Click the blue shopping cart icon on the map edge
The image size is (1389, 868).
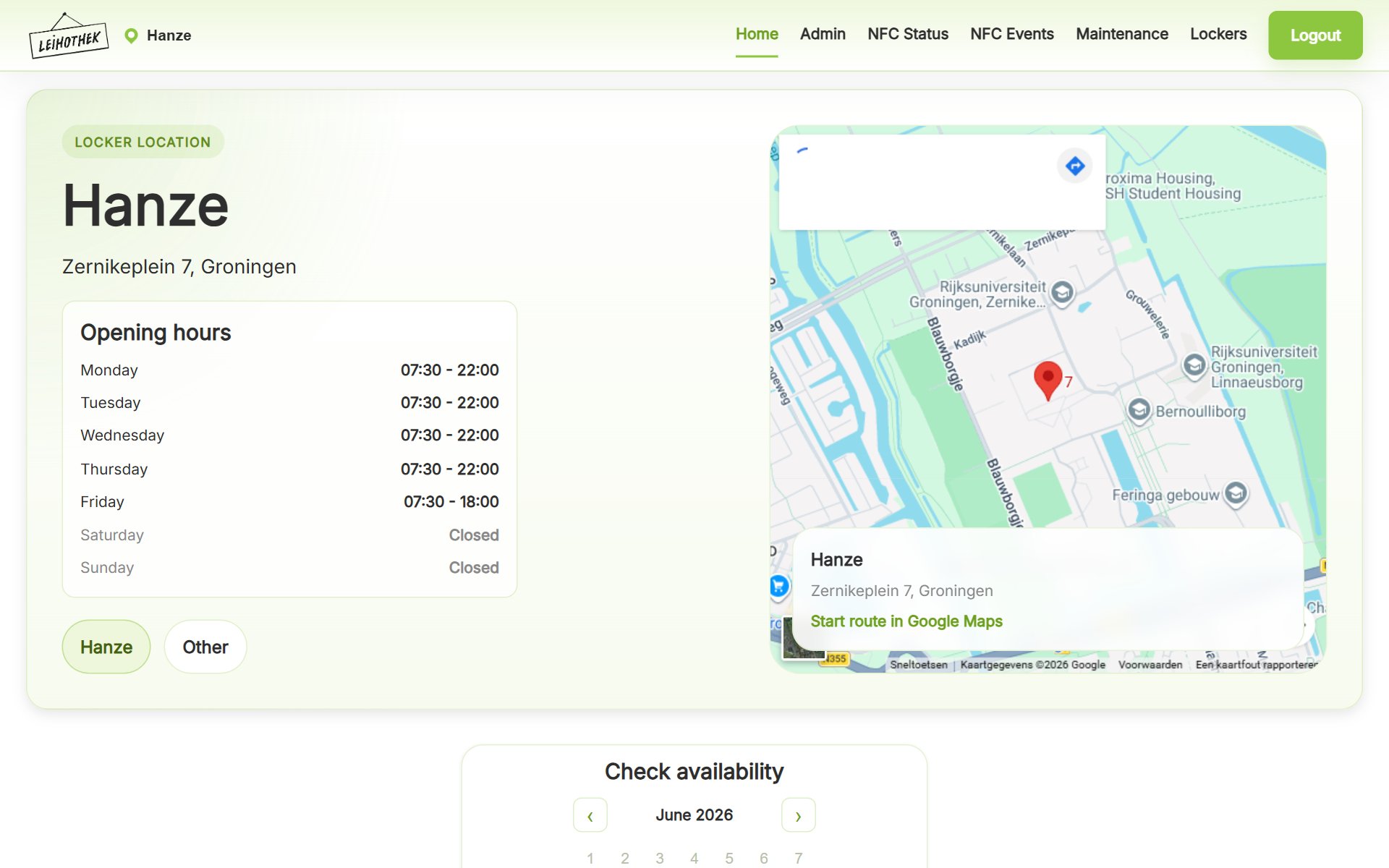tap(779, 586)
